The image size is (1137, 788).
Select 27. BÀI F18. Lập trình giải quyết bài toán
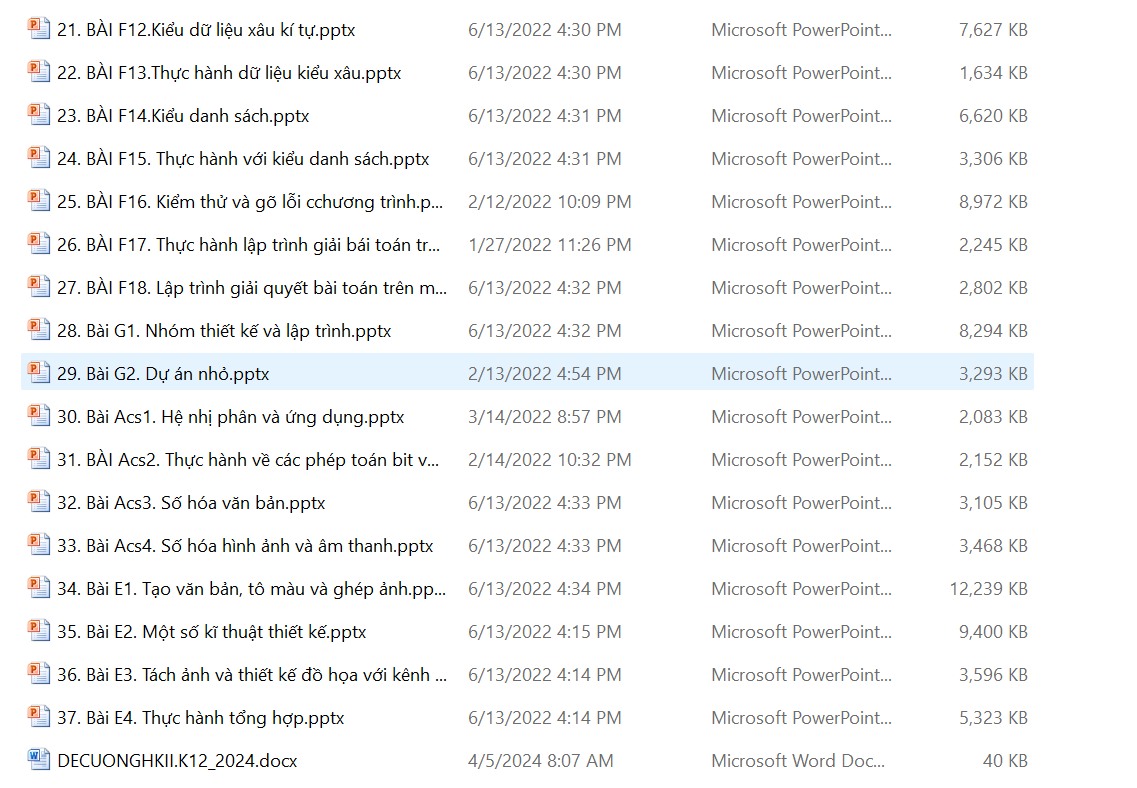pos(252,288)
